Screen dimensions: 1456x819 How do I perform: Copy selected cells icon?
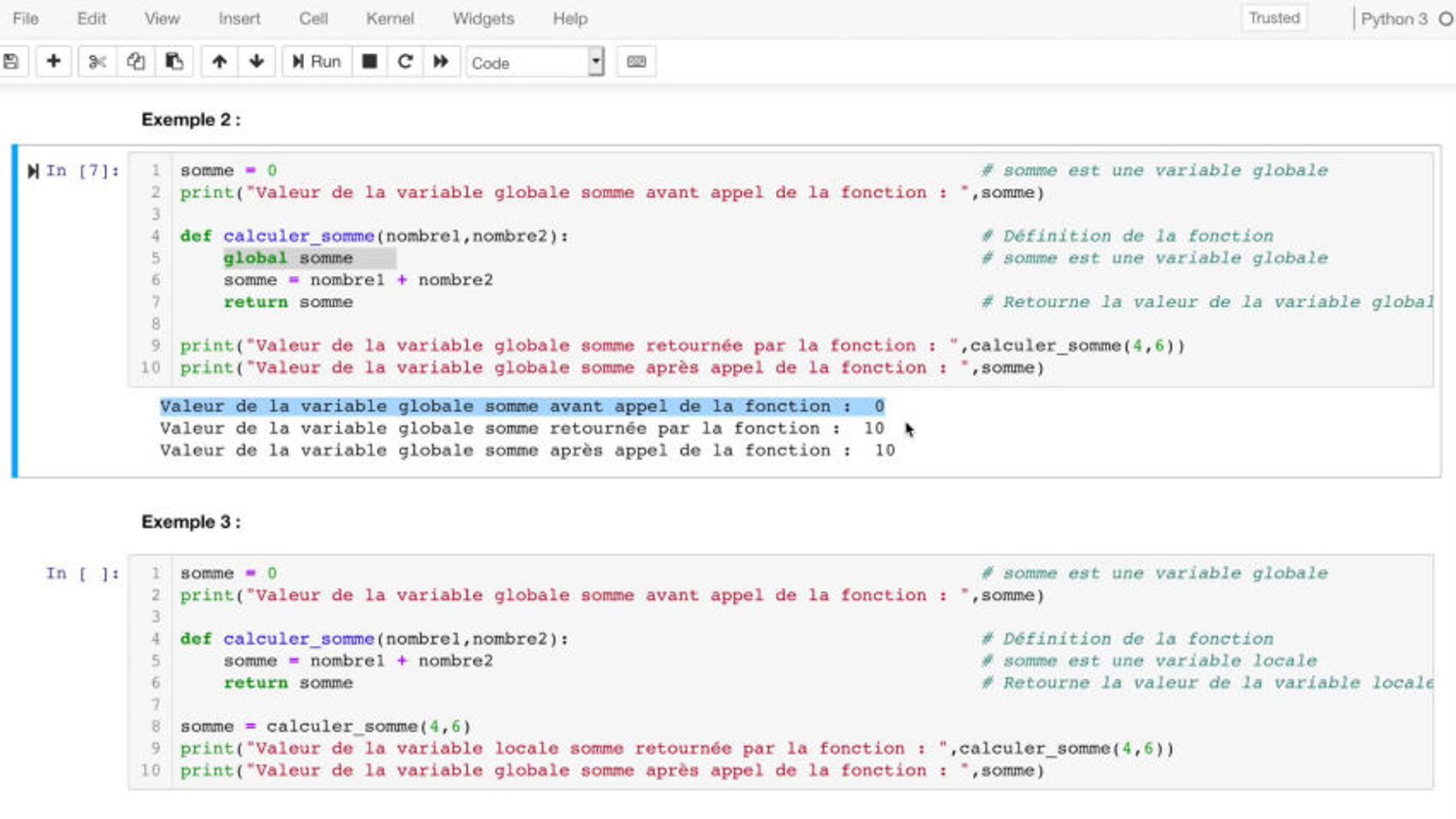pos(136,61)
